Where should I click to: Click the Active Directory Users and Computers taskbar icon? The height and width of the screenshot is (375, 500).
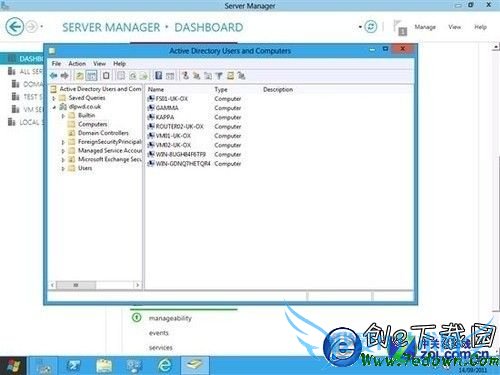click(195, 366)
